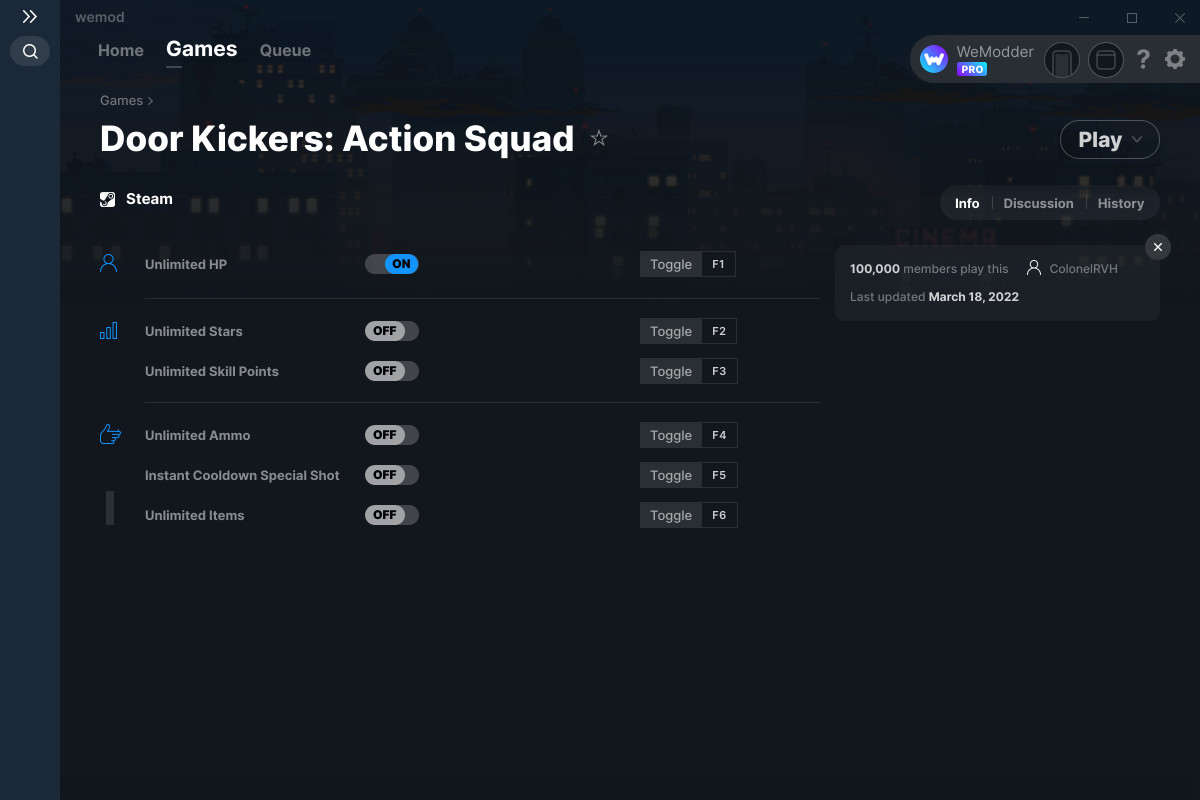Screen dimensions: 1200x800
Task: Click the F1 hotkey box
Action: [x=718, y=264]
